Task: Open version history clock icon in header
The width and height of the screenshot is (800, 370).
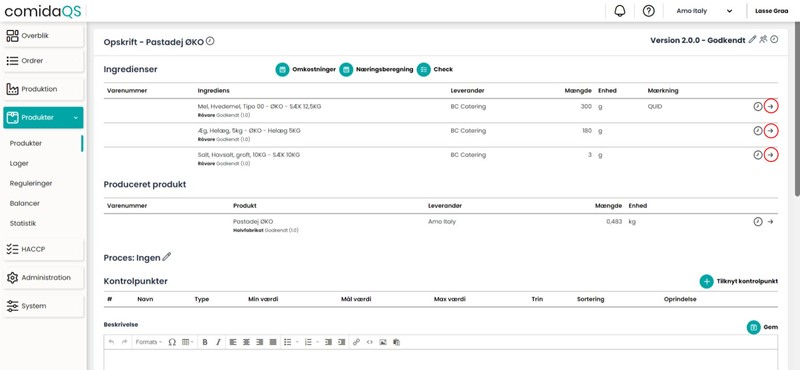Action: tap(774, 39)
